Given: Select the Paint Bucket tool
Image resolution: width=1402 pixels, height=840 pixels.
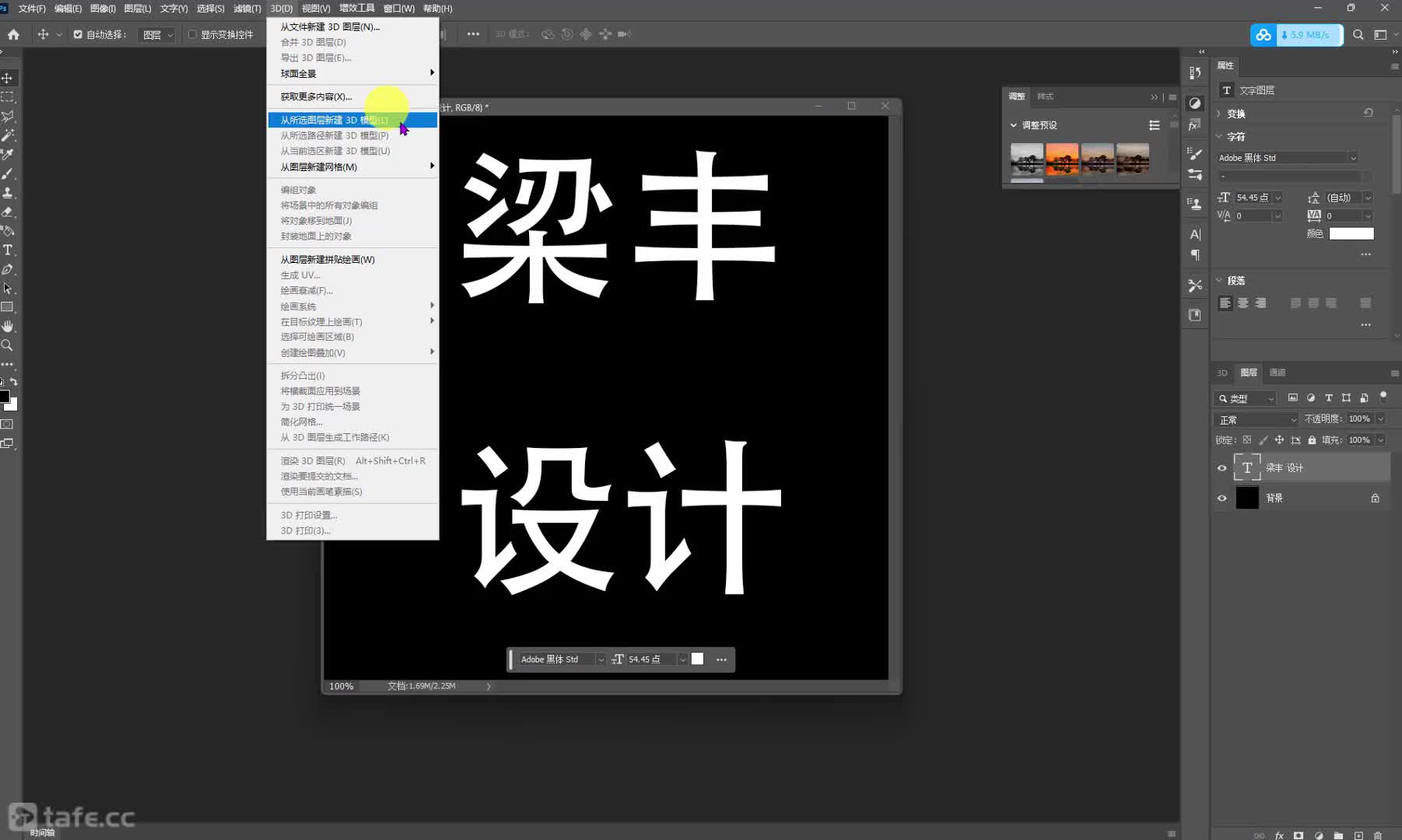Looking at the screenshot, I should [x=8, y=230].
